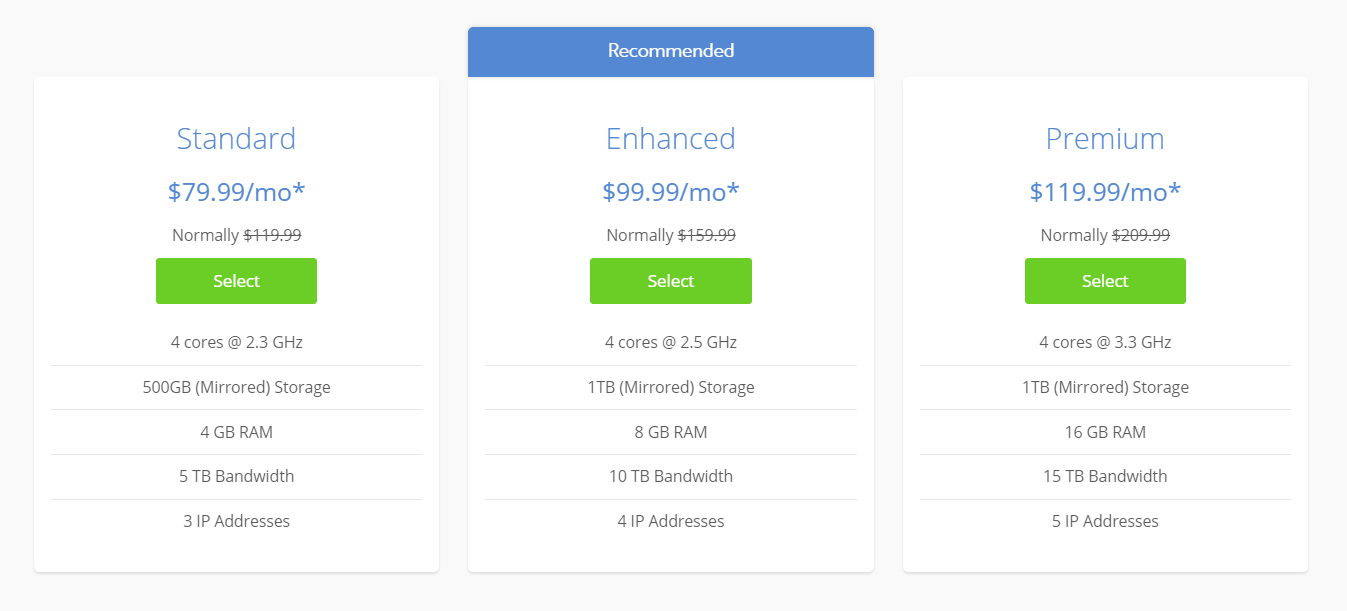Image resolution: width=1347 pixels, height=611 pixels.
Task: Click the 4 cores @ 2.3 GHz row
Action: (x=236, y=342)
